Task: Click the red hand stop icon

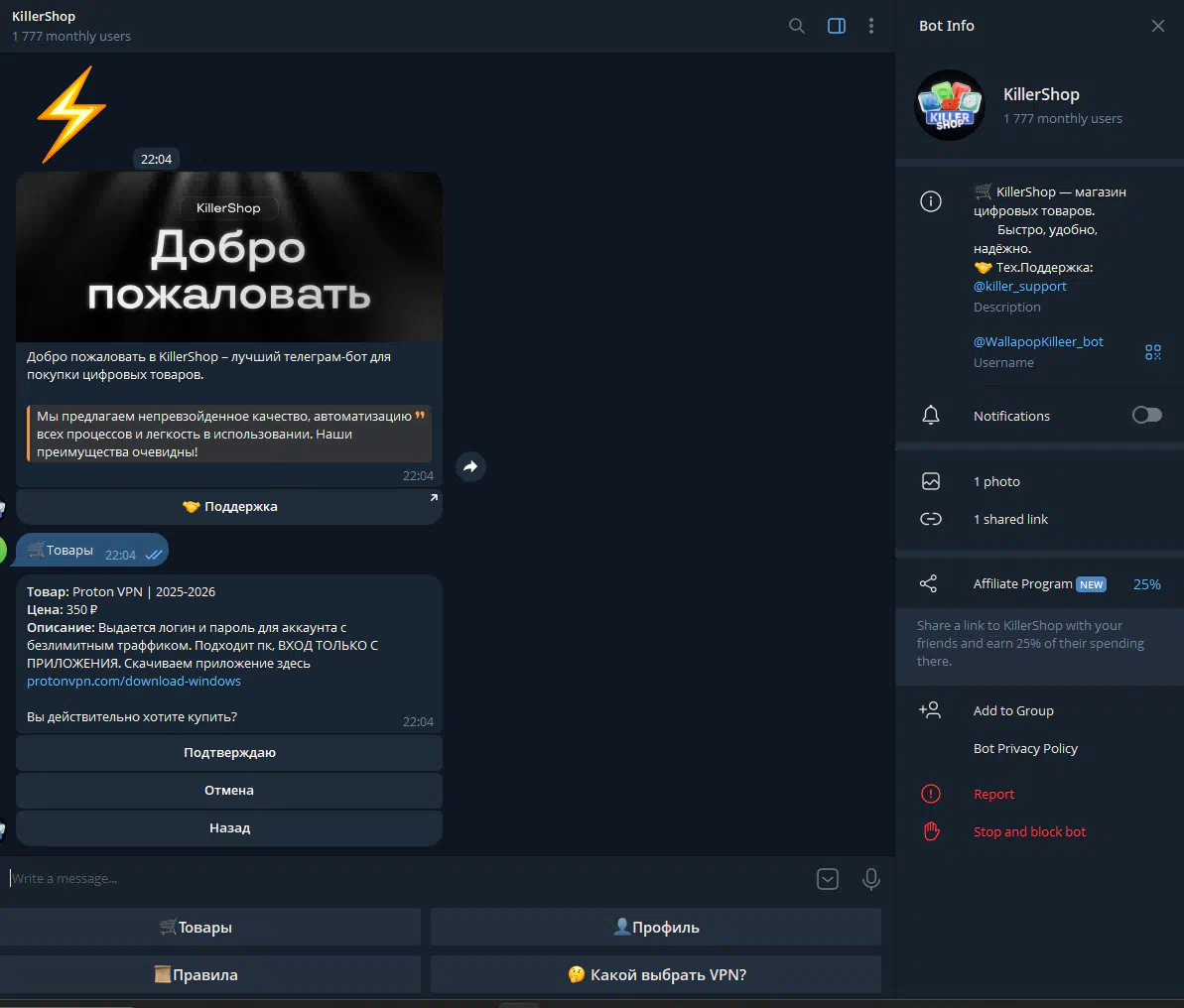Action: pyautogui.click(x=931, y=831)
